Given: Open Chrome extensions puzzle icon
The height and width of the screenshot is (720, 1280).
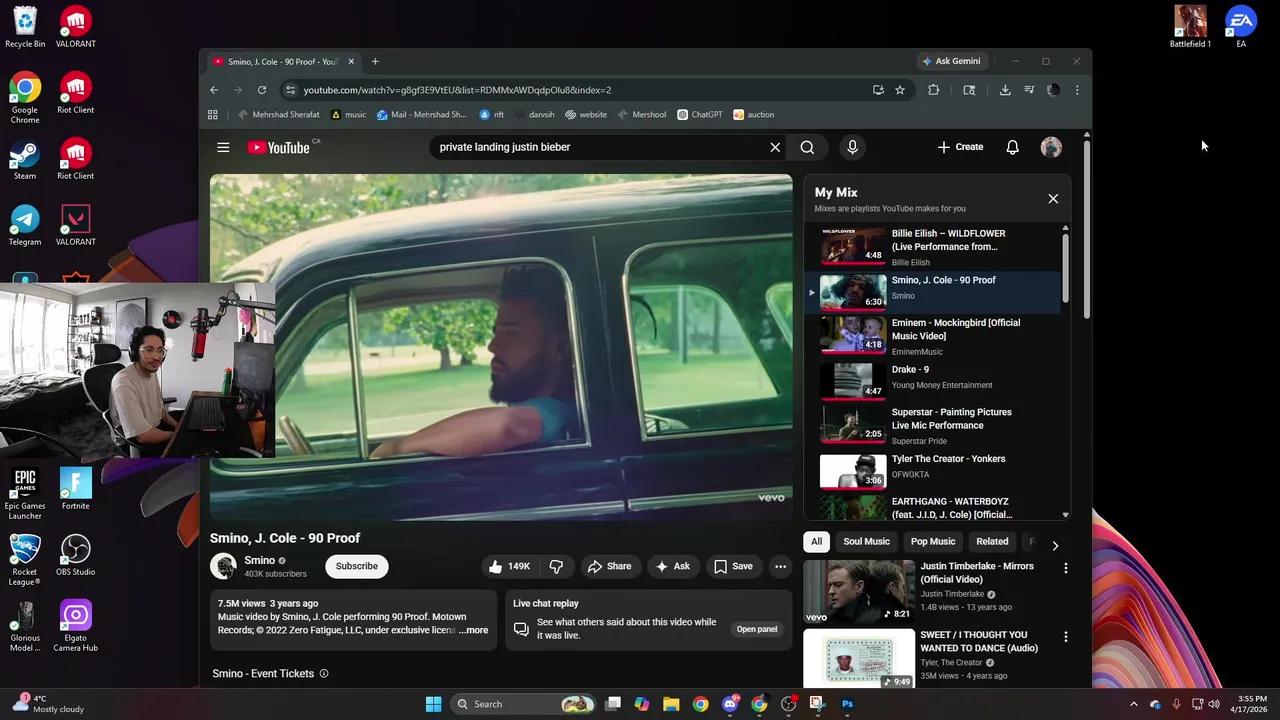Looking at the screenshot, I should coord(933,90).
